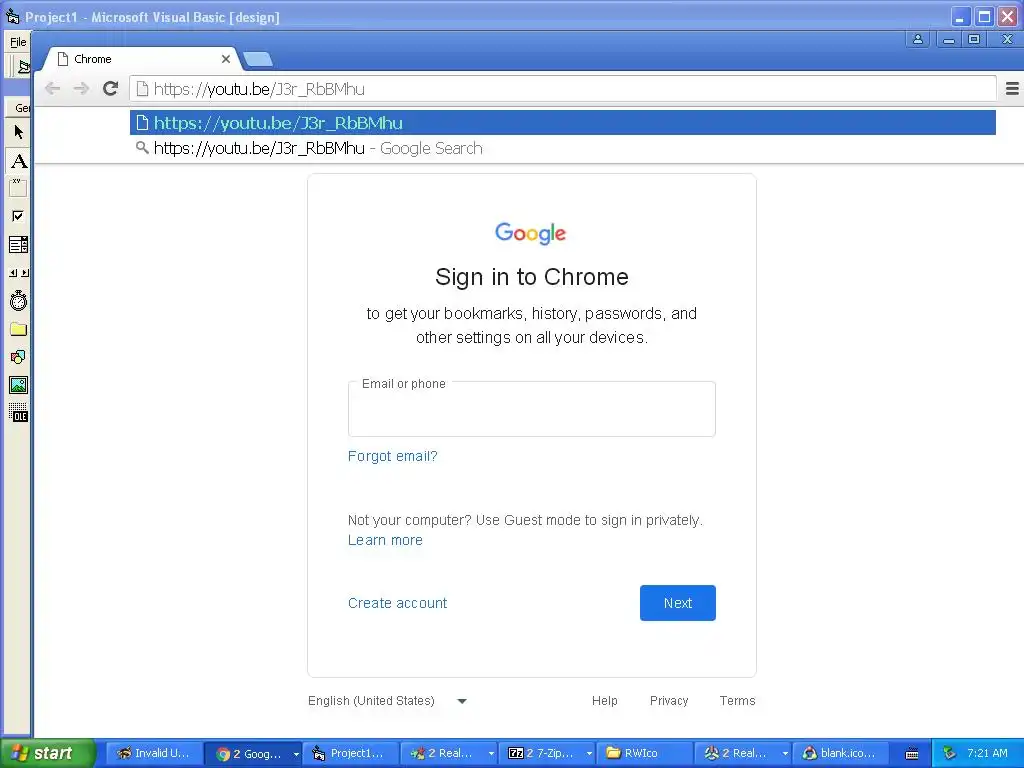Select the Pointer tool in VB toolbox
Image resolution: width=1024 pixels, height=768 pixels.
pos(18,133)
